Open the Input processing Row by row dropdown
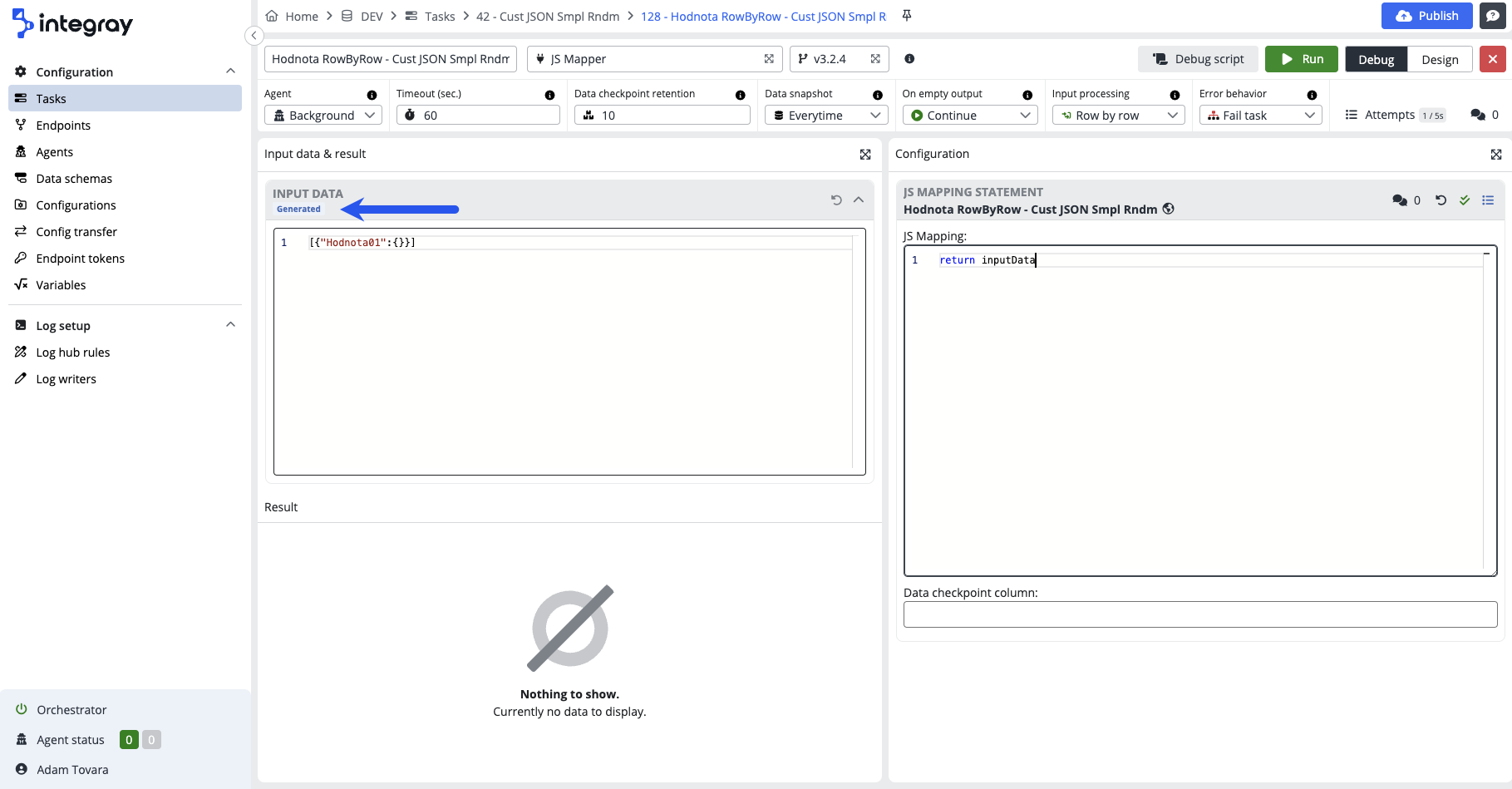Screen dimensions: 1512x789 click(x=1117, y=116)
